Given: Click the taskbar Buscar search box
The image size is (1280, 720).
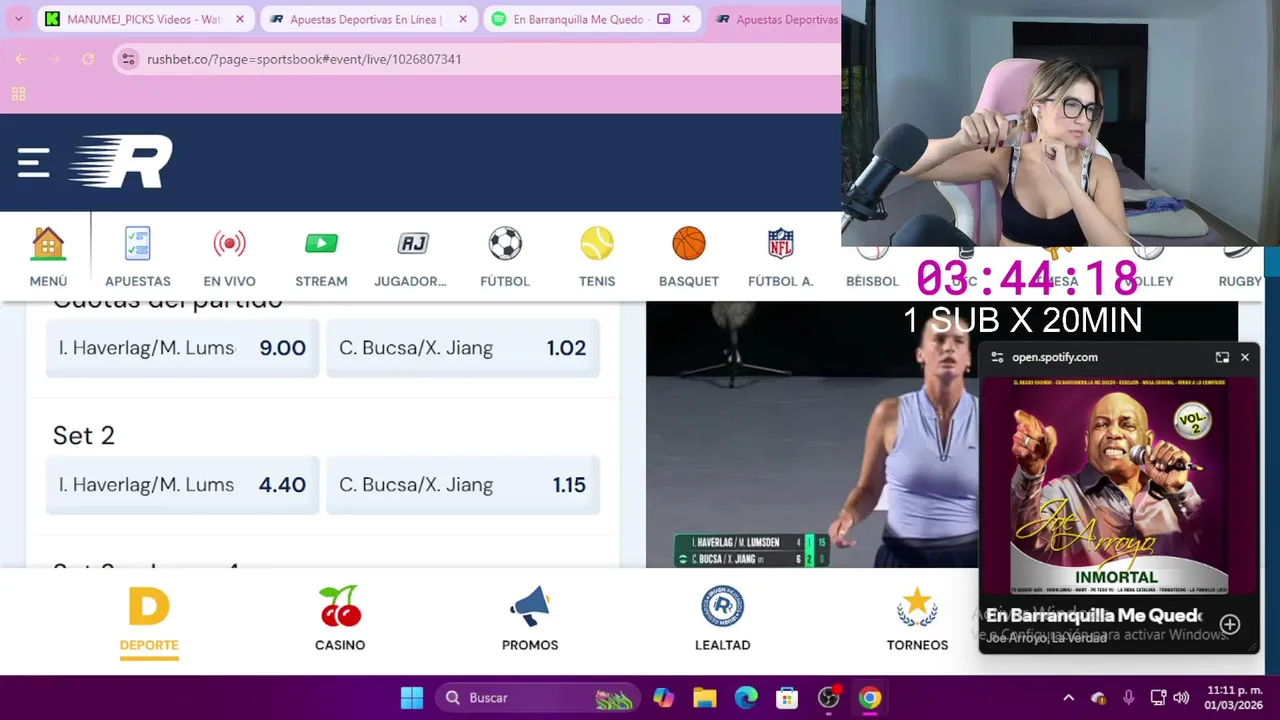Looking at the screenshot, I should [x=537, y=697].
